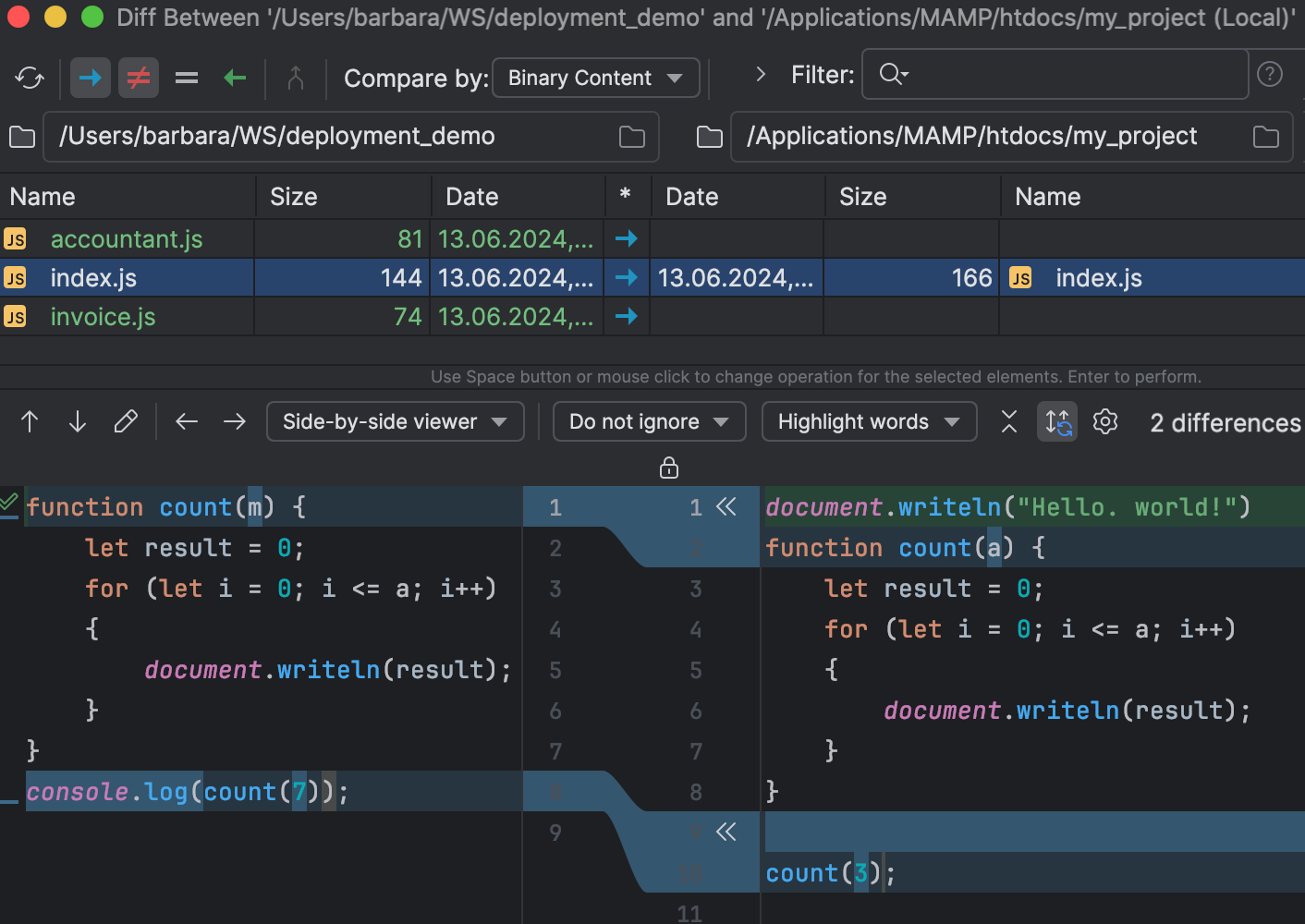
Task: Browse folder for the right my_project path
Action: tap(1266, 137)
